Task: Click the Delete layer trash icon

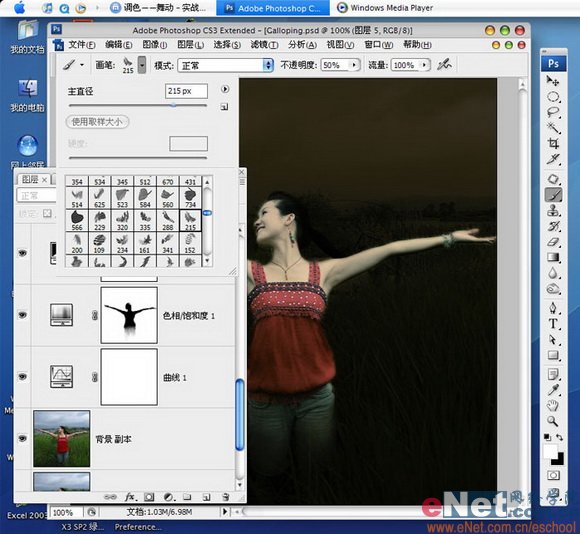Action: coord(226,497)
